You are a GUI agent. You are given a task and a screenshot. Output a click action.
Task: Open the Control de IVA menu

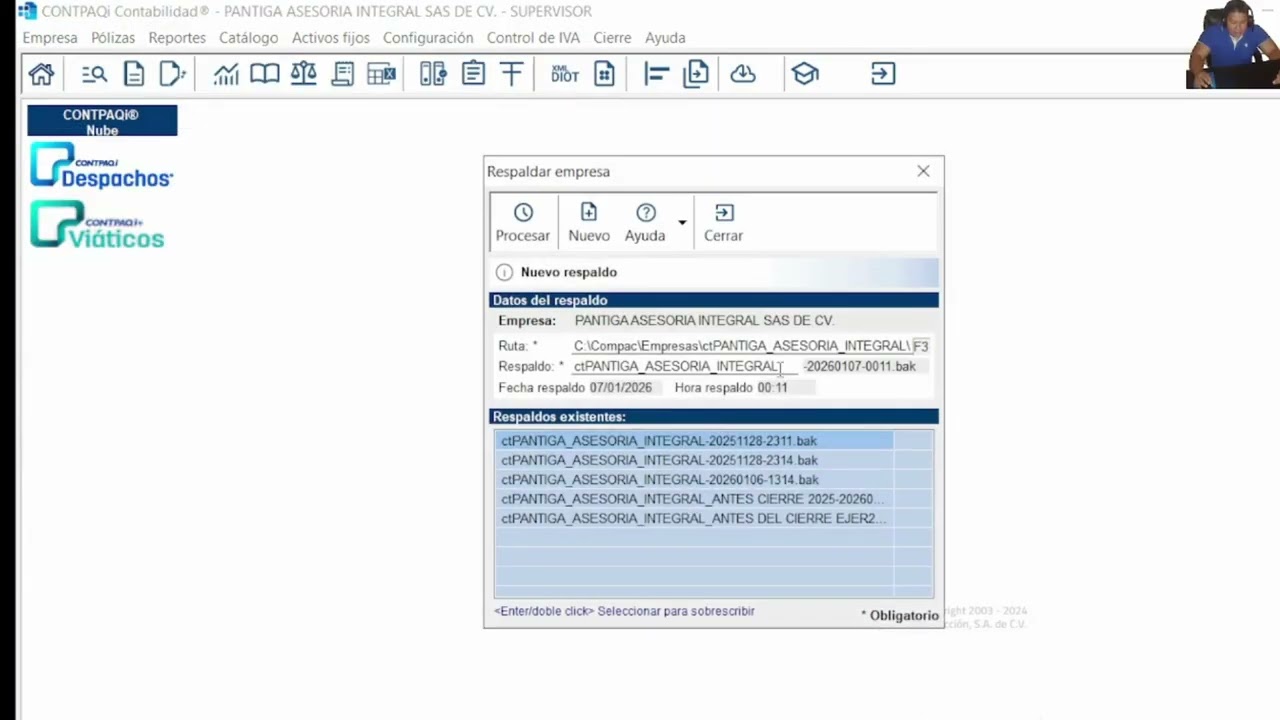tap(533, 37)
